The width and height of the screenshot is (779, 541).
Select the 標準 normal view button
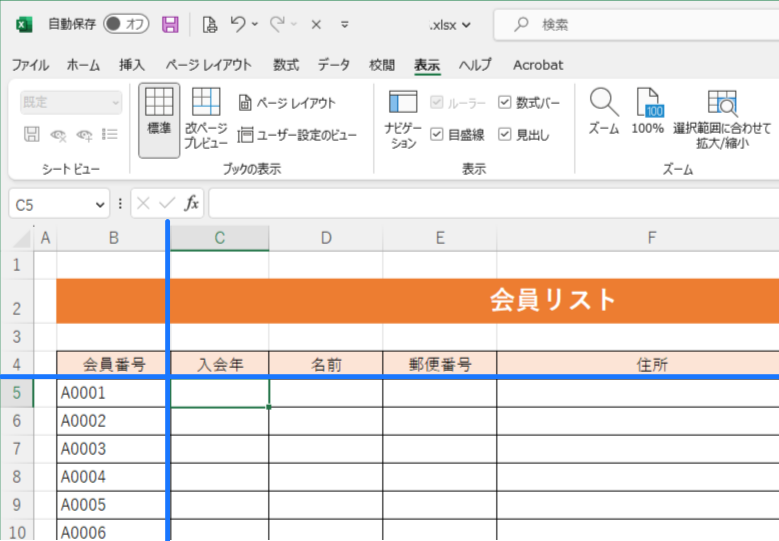(159, 112)
